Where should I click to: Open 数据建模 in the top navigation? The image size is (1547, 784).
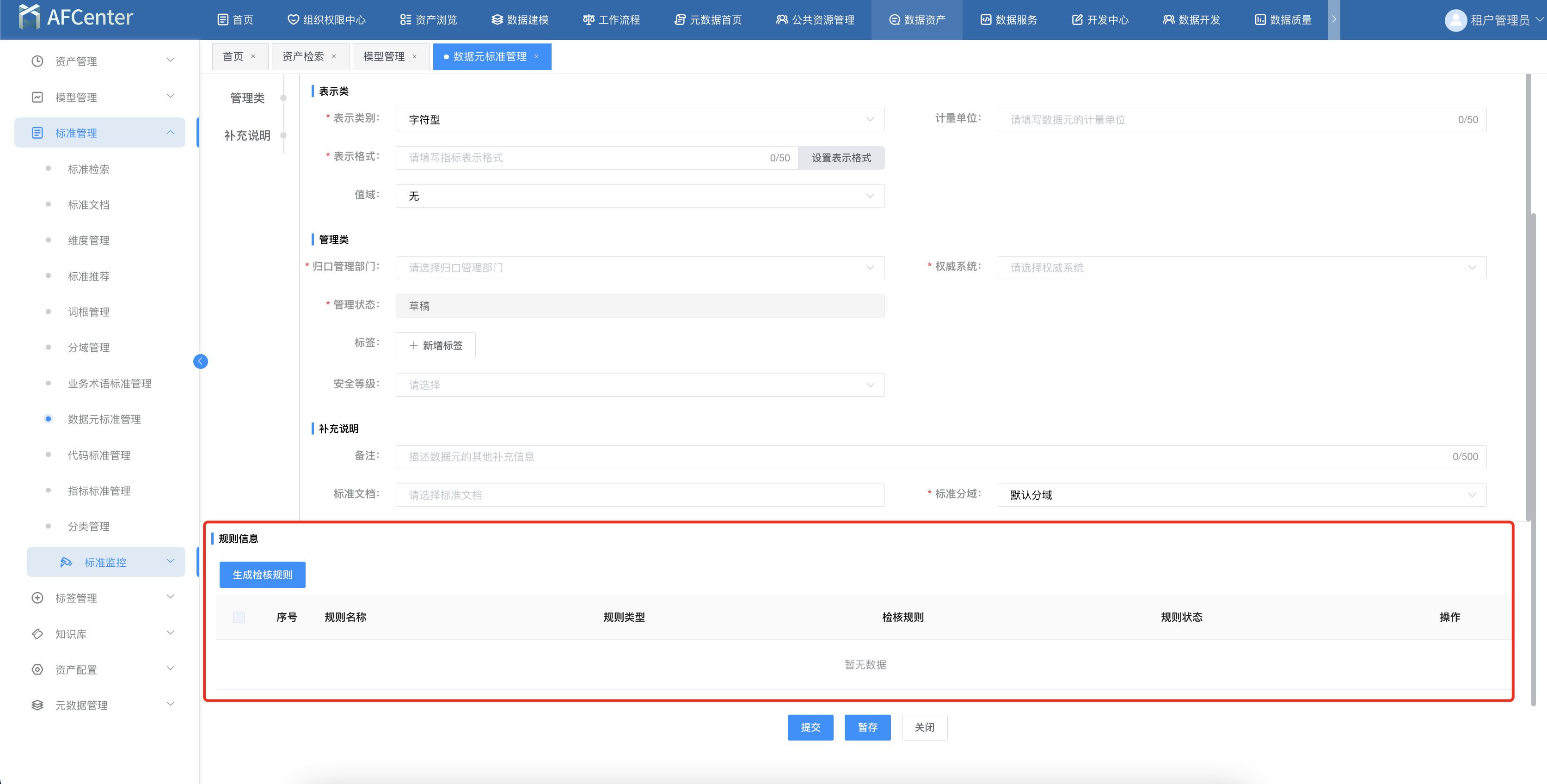(520, 20)
